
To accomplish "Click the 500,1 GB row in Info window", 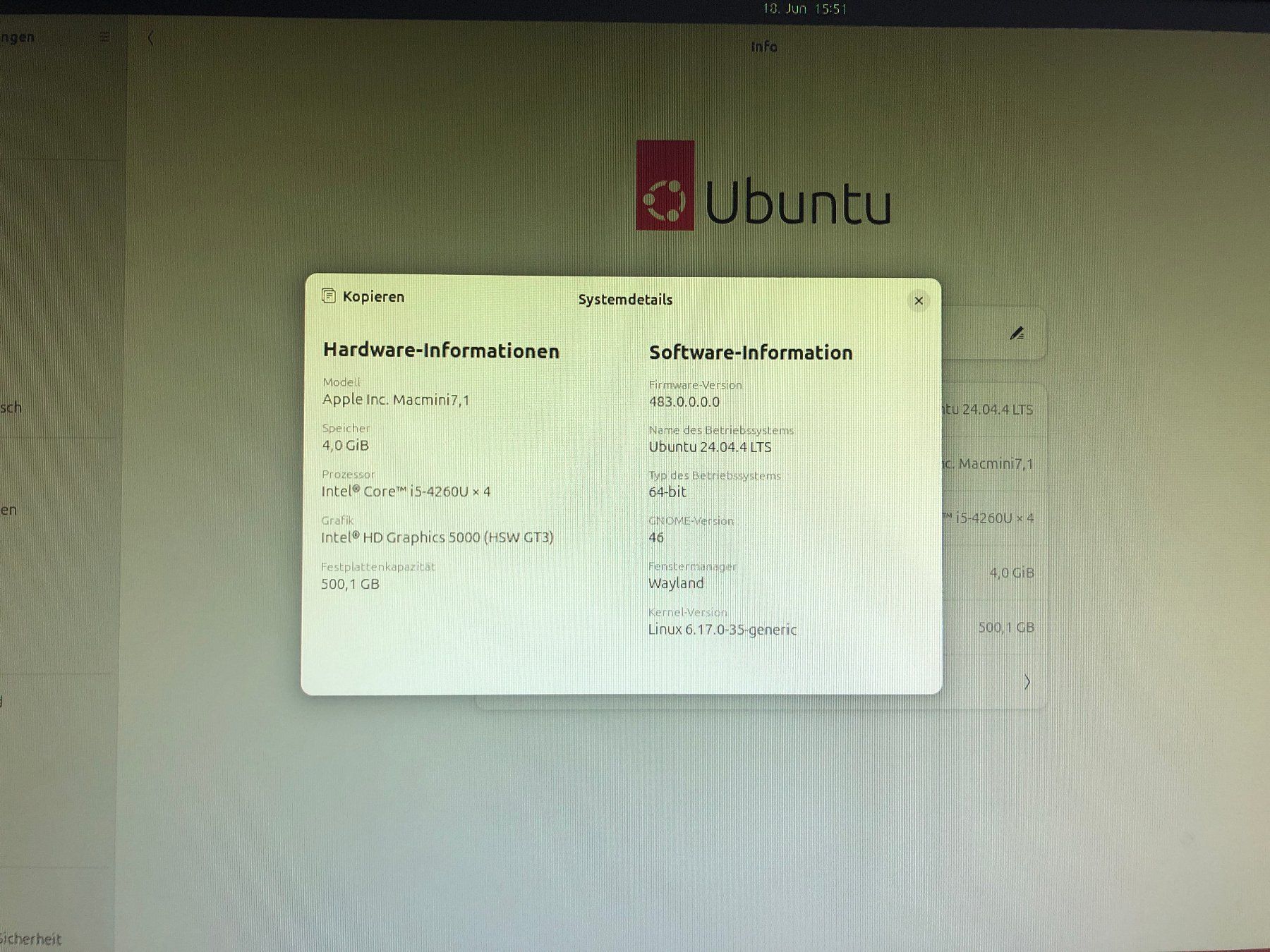I will [993, 627].
